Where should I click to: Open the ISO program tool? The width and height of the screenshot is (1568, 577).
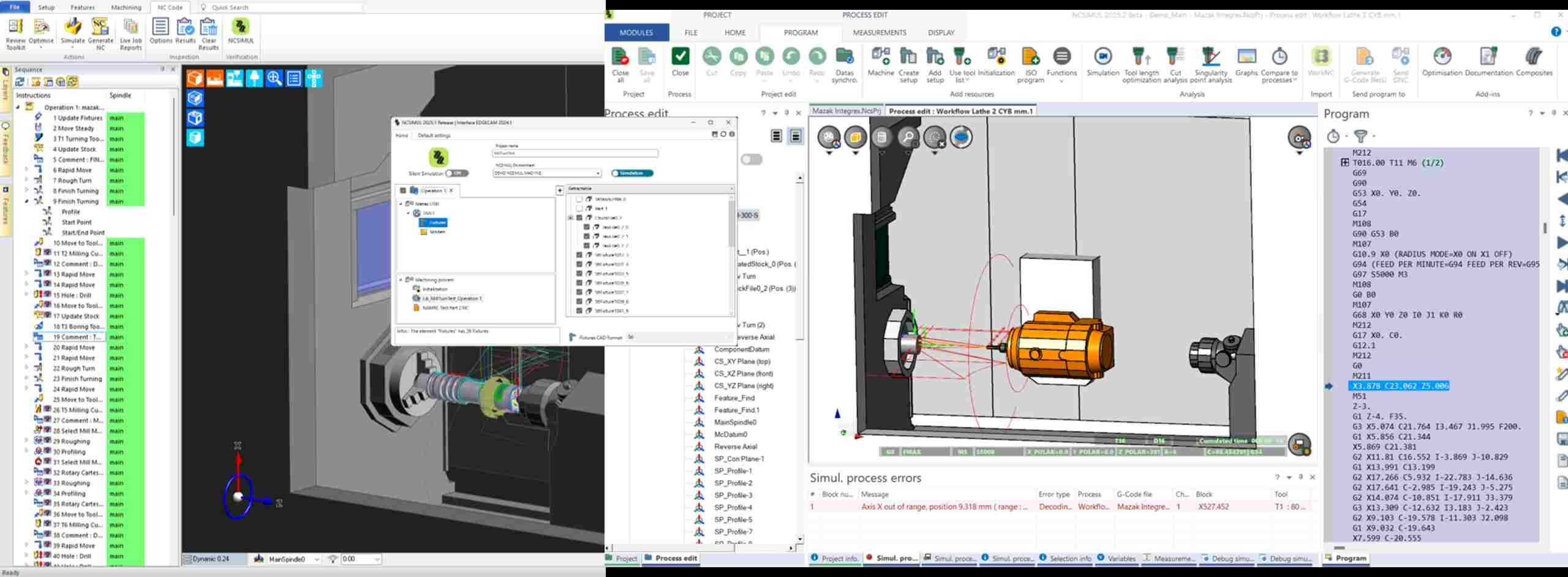click(x=1030, y=64)
